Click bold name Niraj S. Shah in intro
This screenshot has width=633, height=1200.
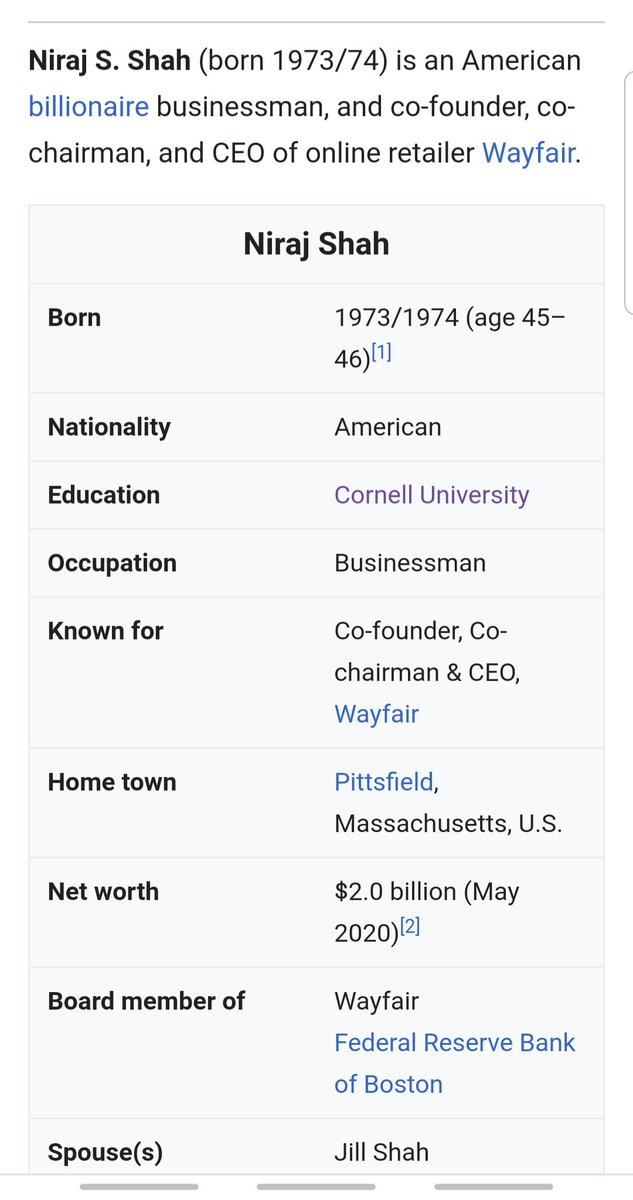(112, 60)
